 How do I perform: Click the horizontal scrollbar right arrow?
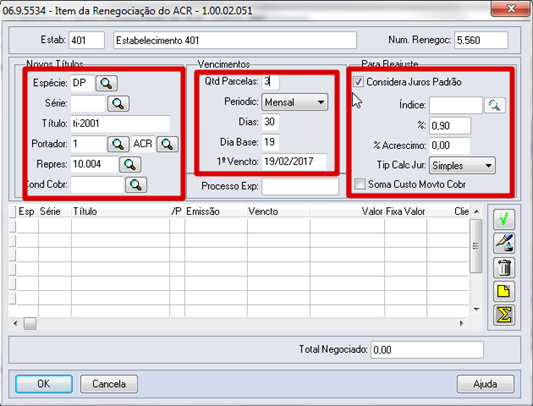461,323
